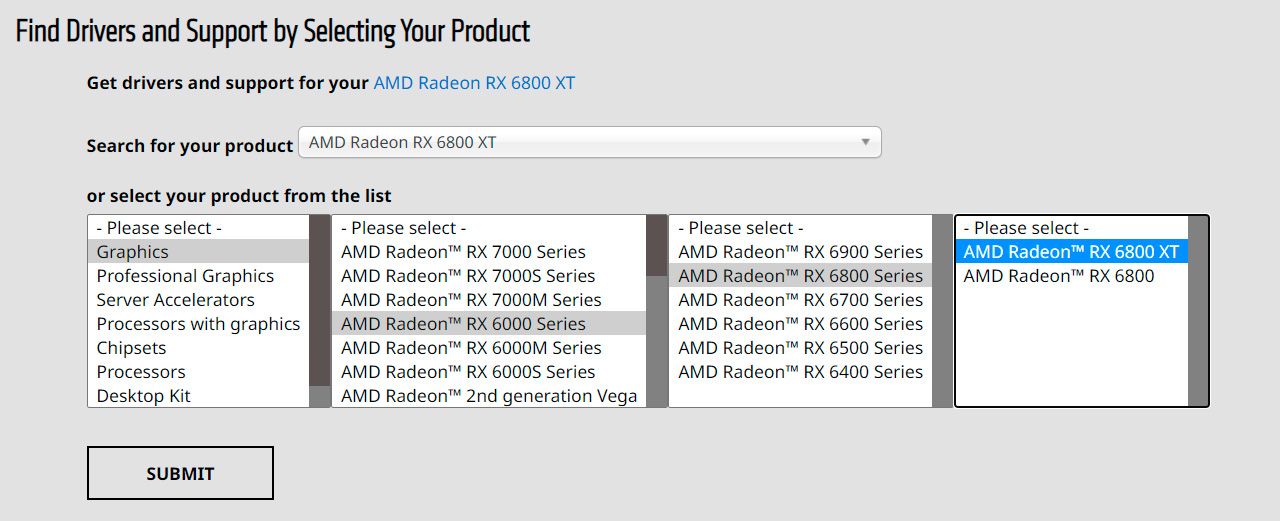Select Professional Graphics in category list
Viewport: 1280px width, 521px height.
[x=185, y=276]
